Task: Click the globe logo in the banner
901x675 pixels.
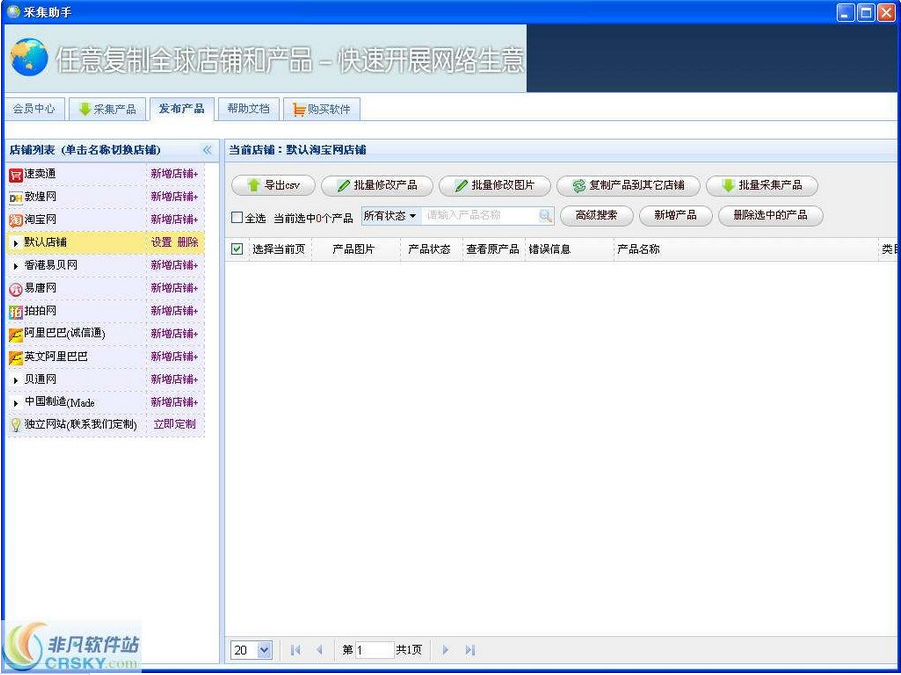Action: point(27,58)
